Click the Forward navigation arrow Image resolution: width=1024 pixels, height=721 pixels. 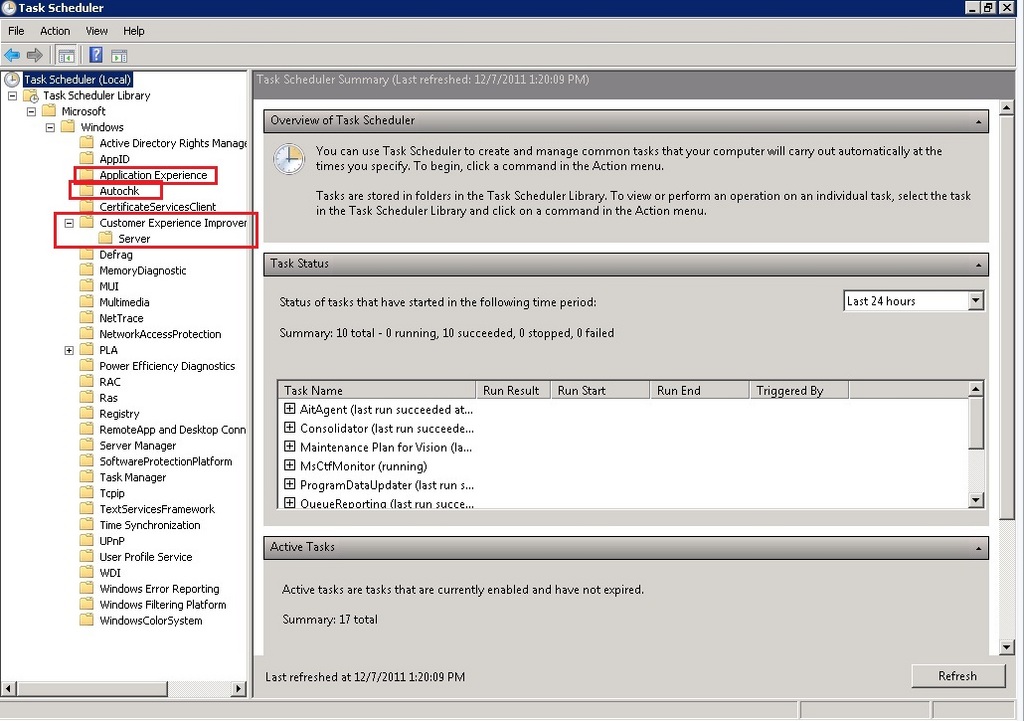[35, 56]
